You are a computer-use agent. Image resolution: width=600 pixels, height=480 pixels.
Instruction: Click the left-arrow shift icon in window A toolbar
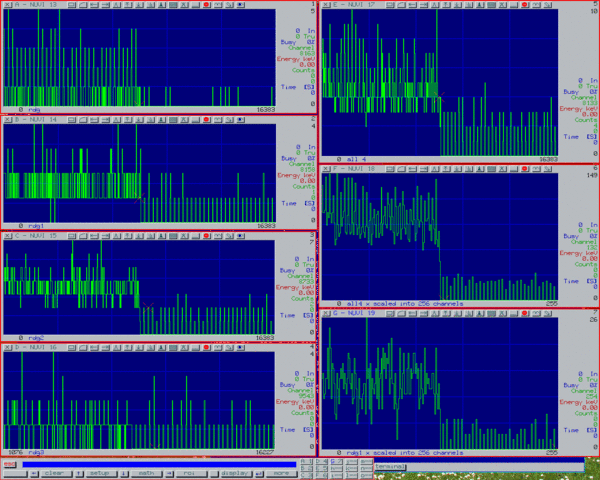click(94, 5)
